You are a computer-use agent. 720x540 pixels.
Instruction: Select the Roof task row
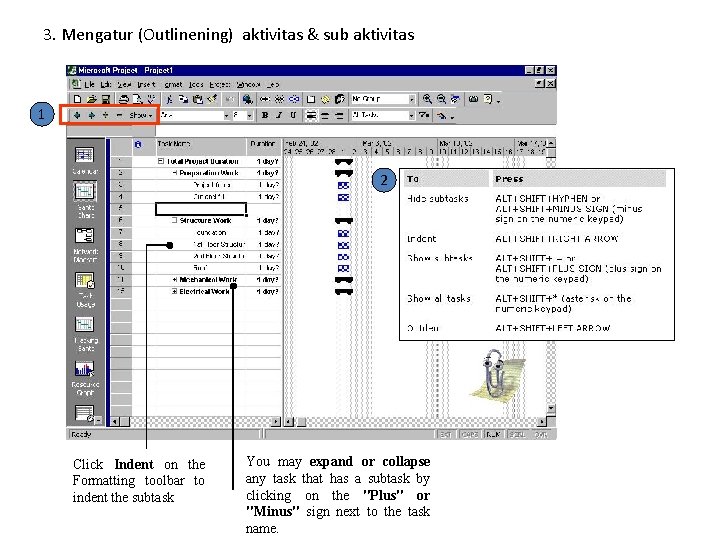tap(196, 268)
